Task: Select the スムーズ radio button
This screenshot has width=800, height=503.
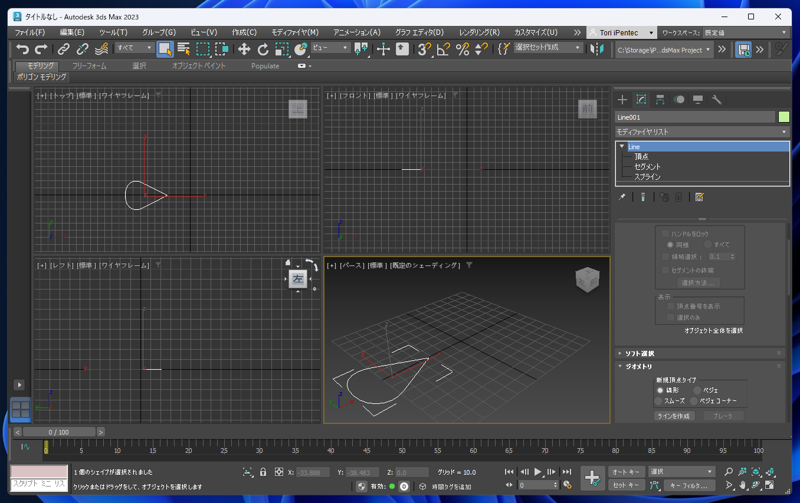Action: click(659, 401)
